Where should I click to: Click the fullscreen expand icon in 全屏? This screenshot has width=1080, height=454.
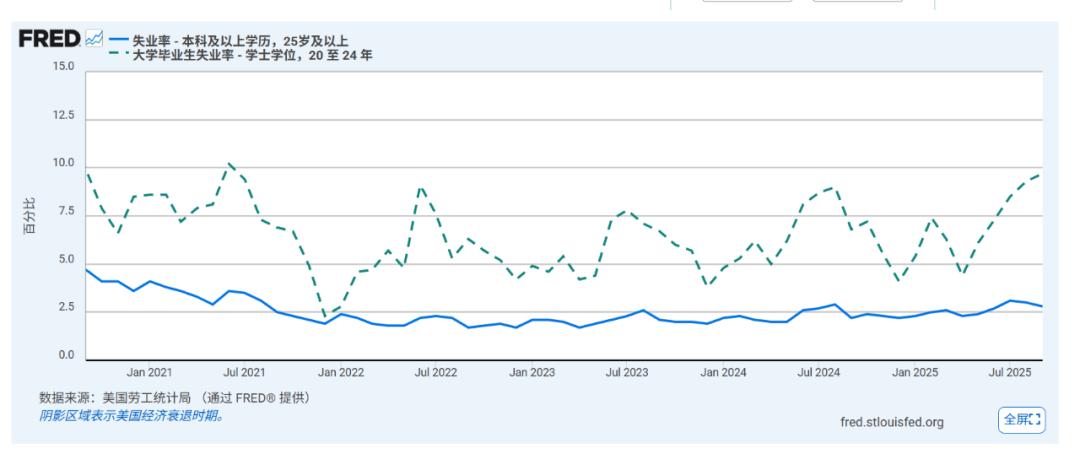(x=1034, y=421)
